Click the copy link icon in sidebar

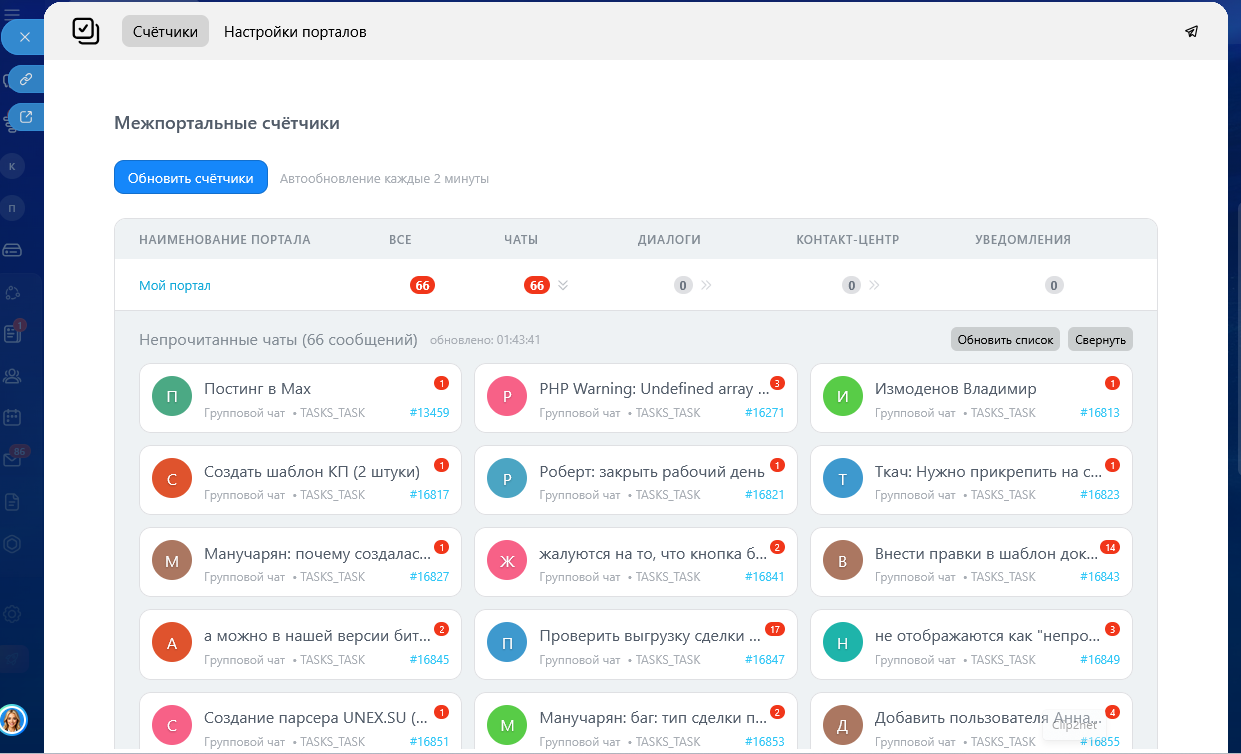(x=26, y=79)
